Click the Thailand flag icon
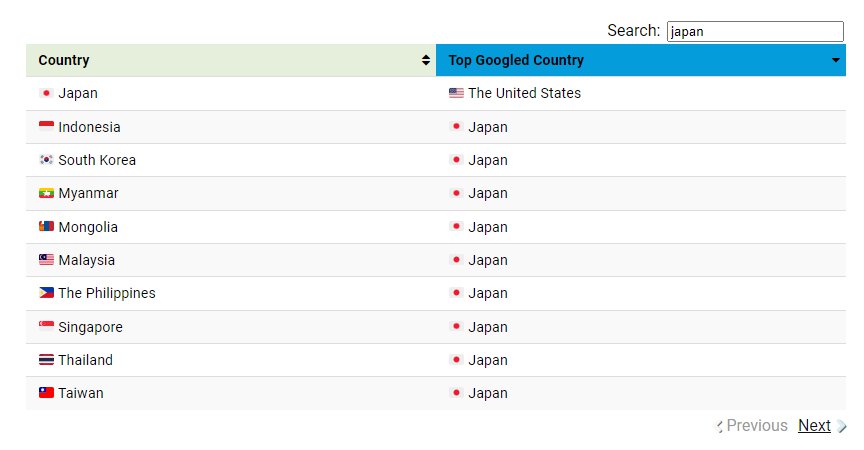 click(x=46, y=360)
